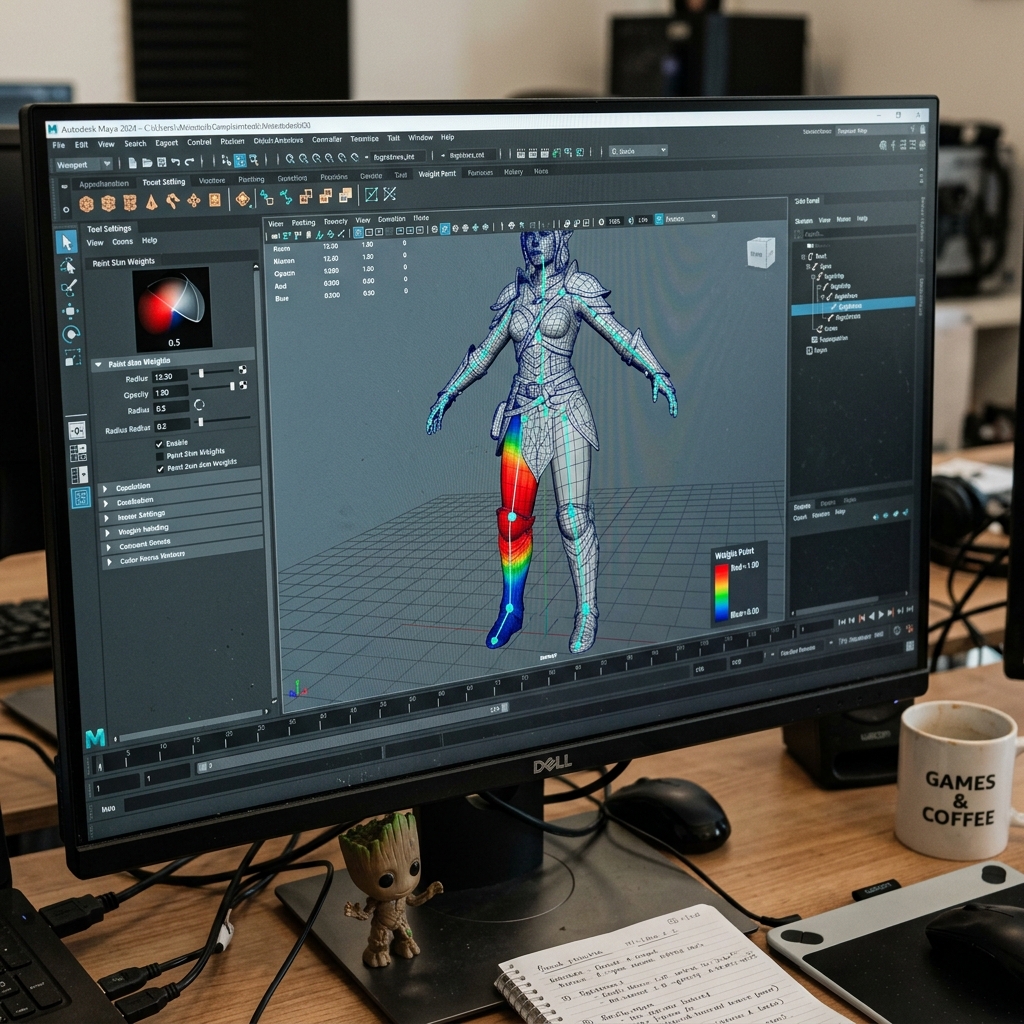Click the play forward button in playback controls
The height and width of the screenshot is (1024, 1024).
pyautogui.click(x=881, y=615)
